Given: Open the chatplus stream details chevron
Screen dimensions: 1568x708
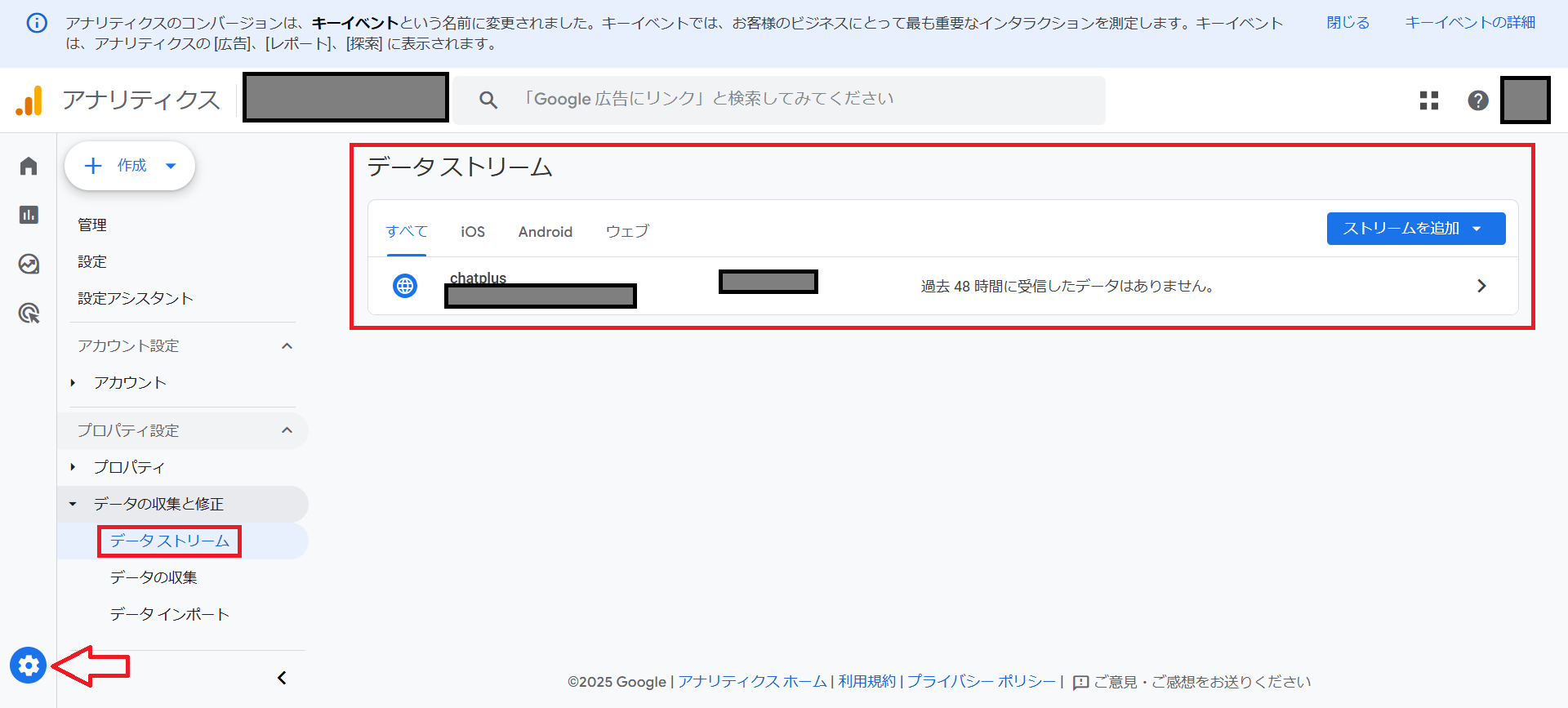Looking at the screenshot, I should click(x=1481, y=286).
